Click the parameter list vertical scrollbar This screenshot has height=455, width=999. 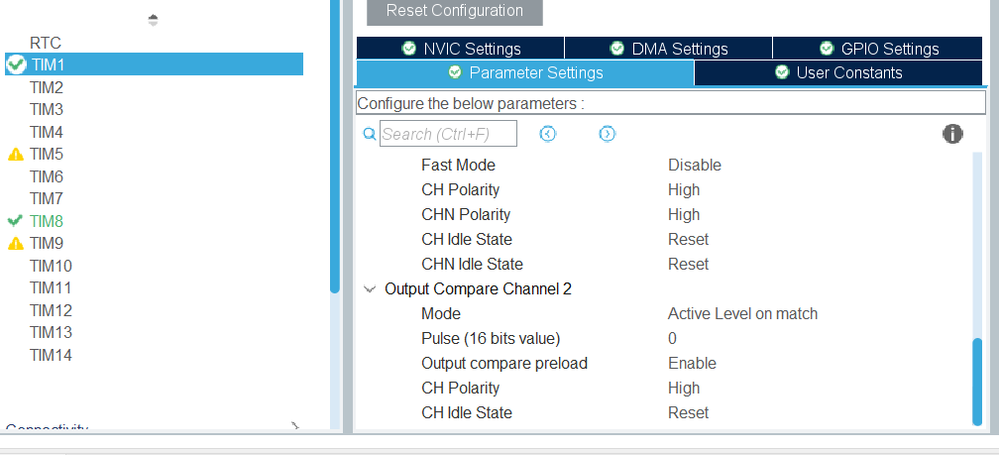point(977,382)
